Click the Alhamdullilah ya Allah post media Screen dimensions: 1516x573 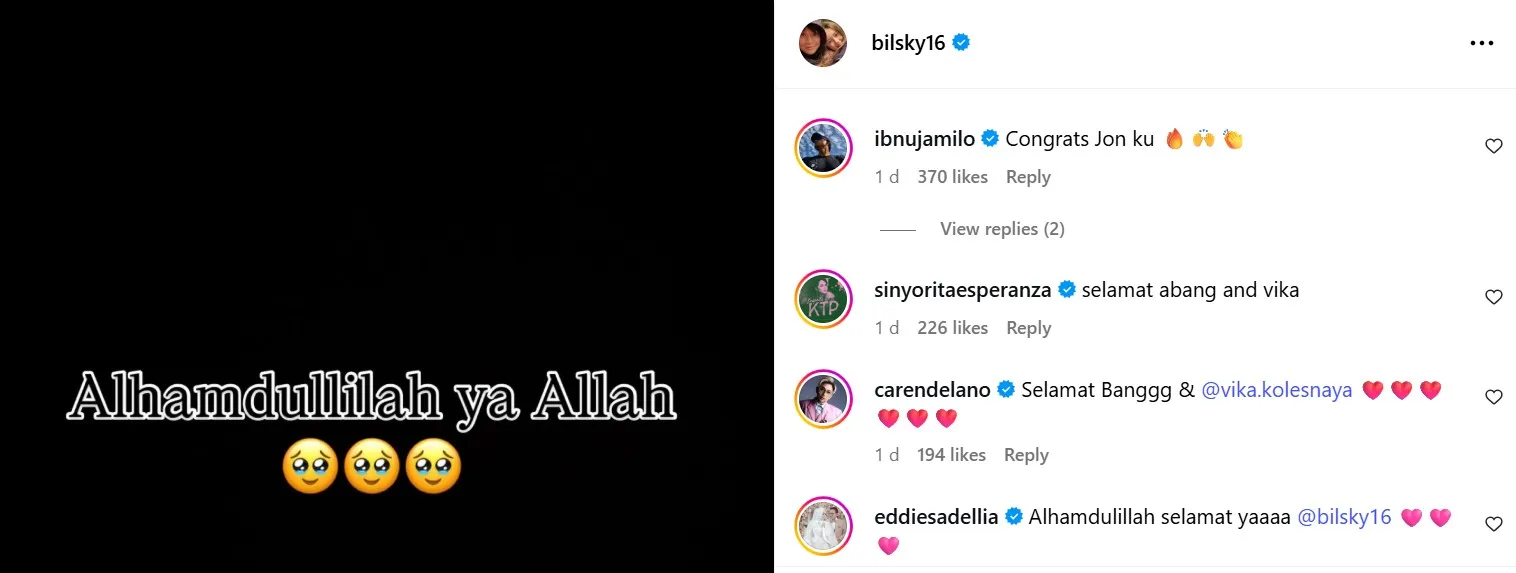coord(387,286)
